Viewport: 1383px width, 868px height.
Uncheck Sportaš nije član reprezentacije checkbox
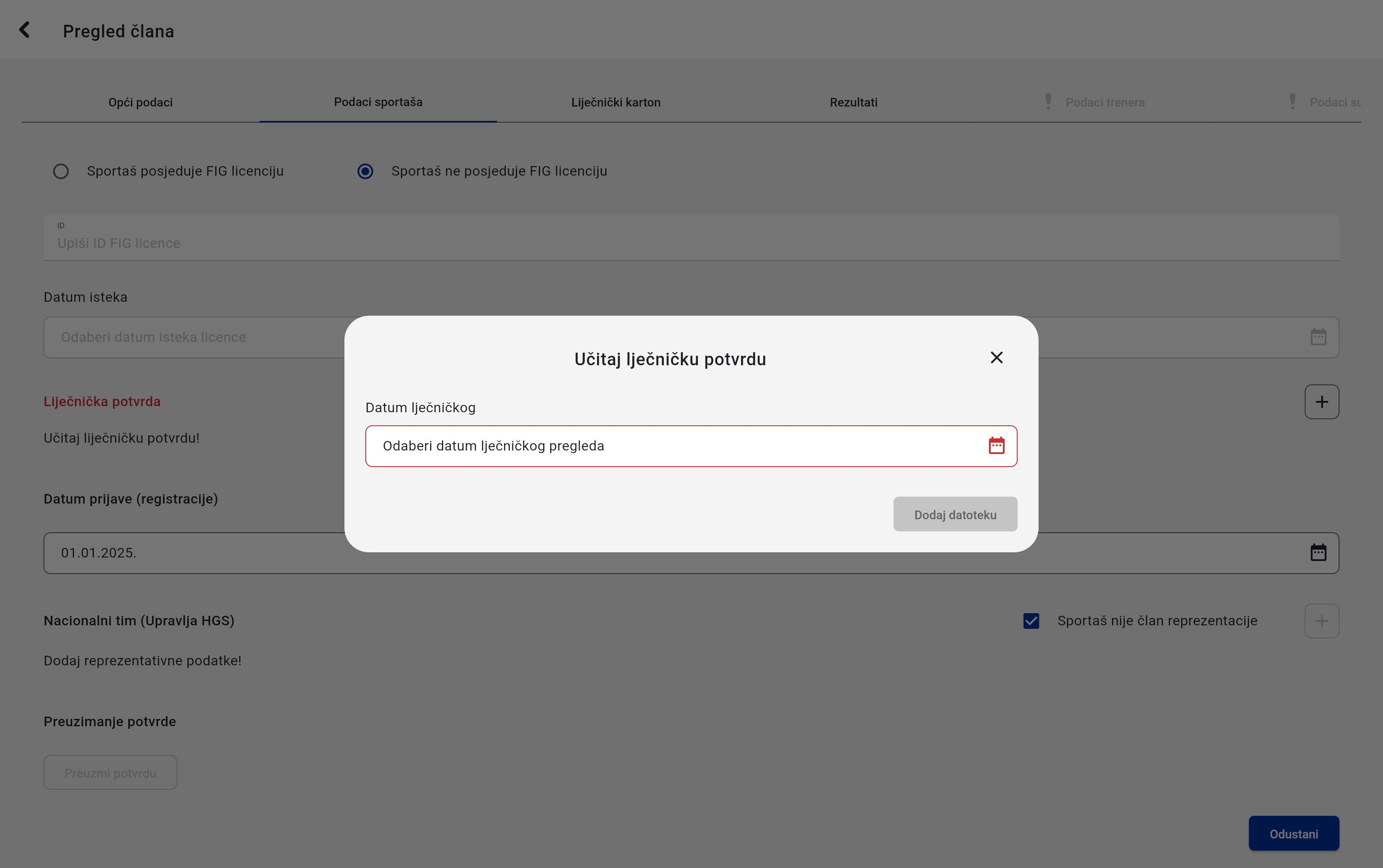(x=1031, y=621)
